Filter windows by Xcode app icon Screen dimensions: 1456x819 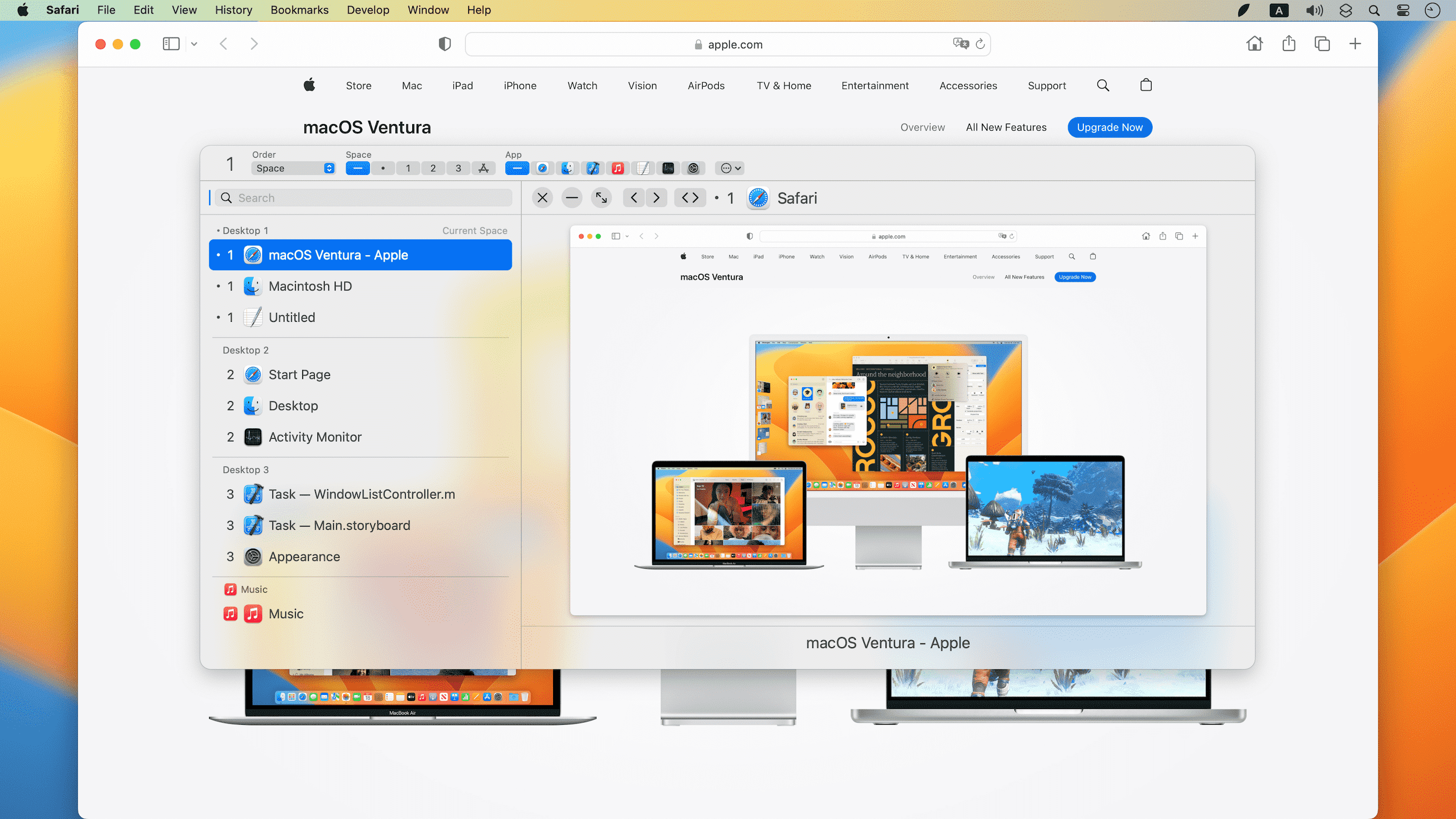click(593, 168)
